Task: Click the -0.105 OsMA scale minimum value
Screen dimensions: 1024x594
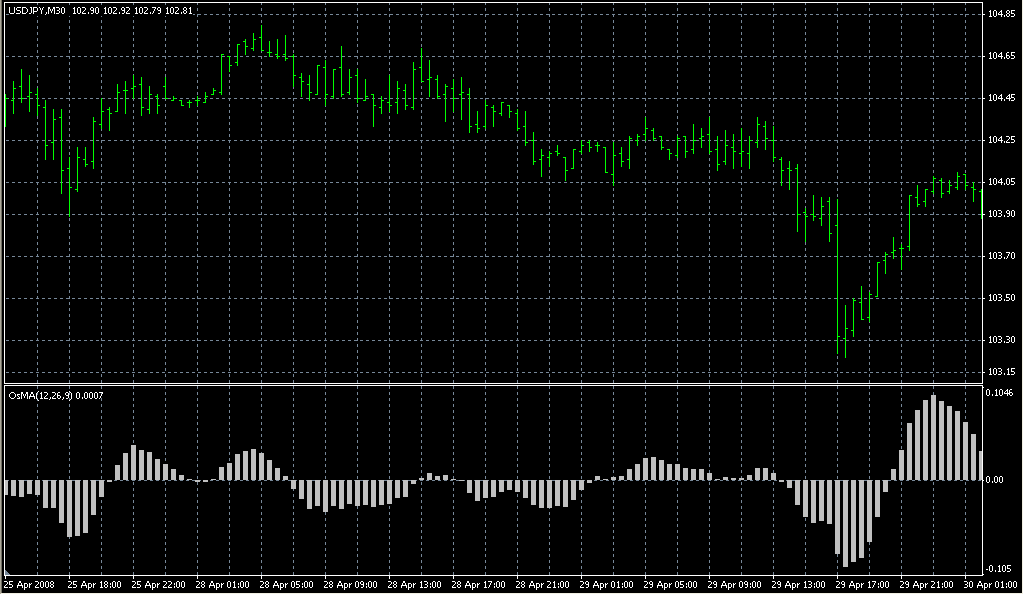Action: pos(1000,567)
